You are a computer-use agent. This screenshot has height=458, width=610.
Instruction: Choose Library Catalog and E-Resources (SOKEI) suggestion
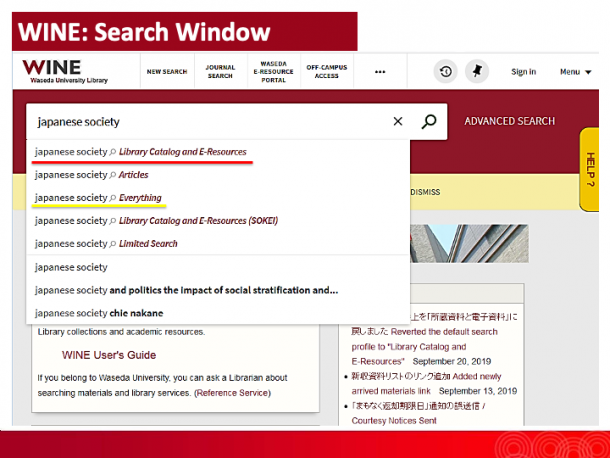pos(218,221)
